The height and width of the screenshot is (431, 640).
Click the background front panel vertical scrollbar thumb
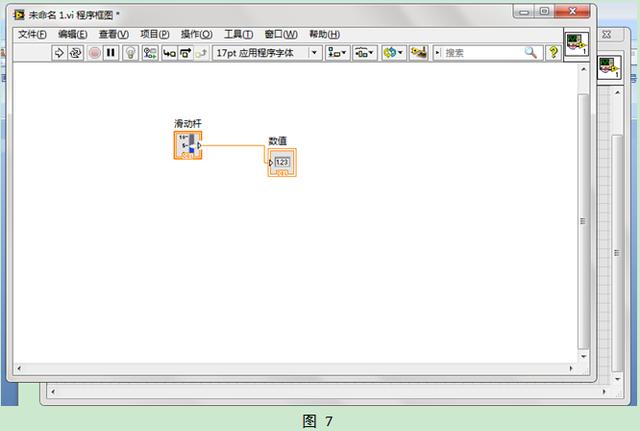pyautogui.click(x=617, y=253)
